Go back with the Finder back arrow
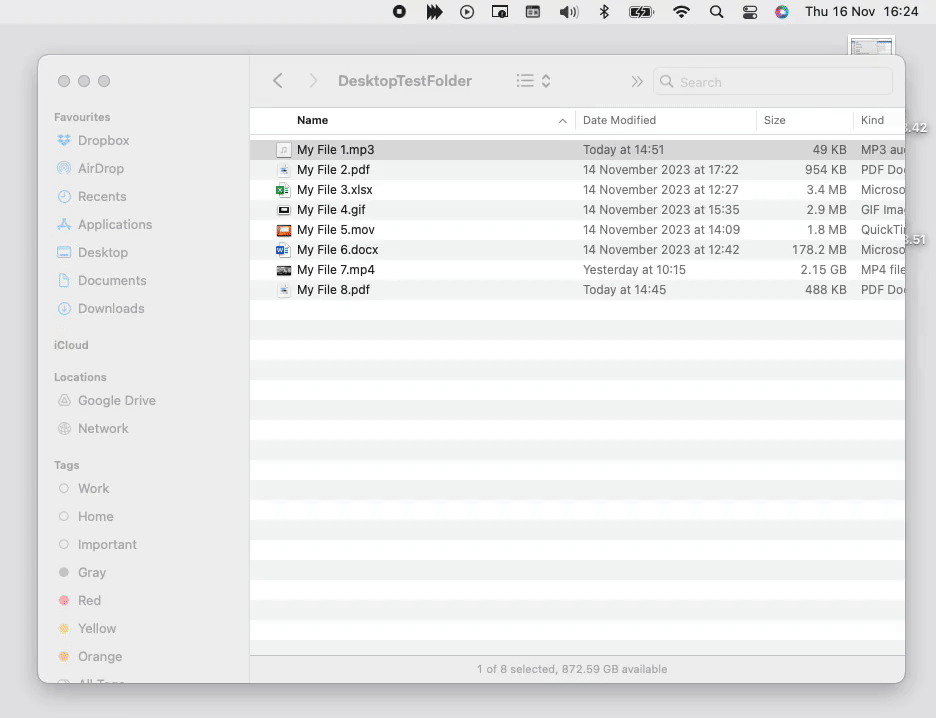The image size is (936, 718). tap(278, 81)
